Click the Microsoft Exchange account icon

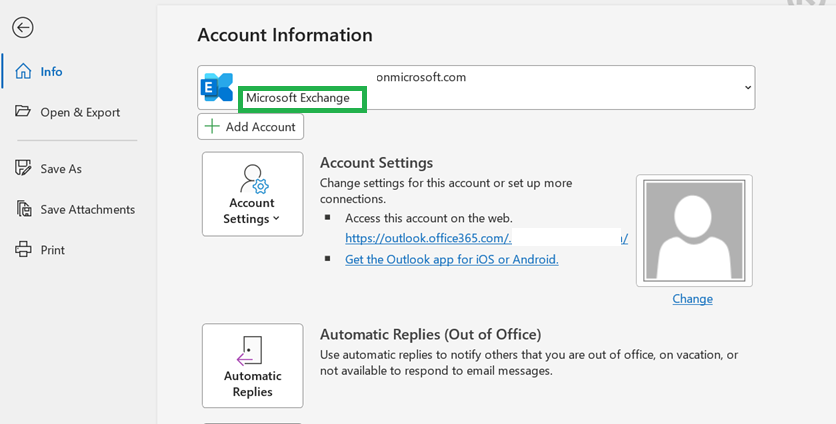(x=216, y=87)
